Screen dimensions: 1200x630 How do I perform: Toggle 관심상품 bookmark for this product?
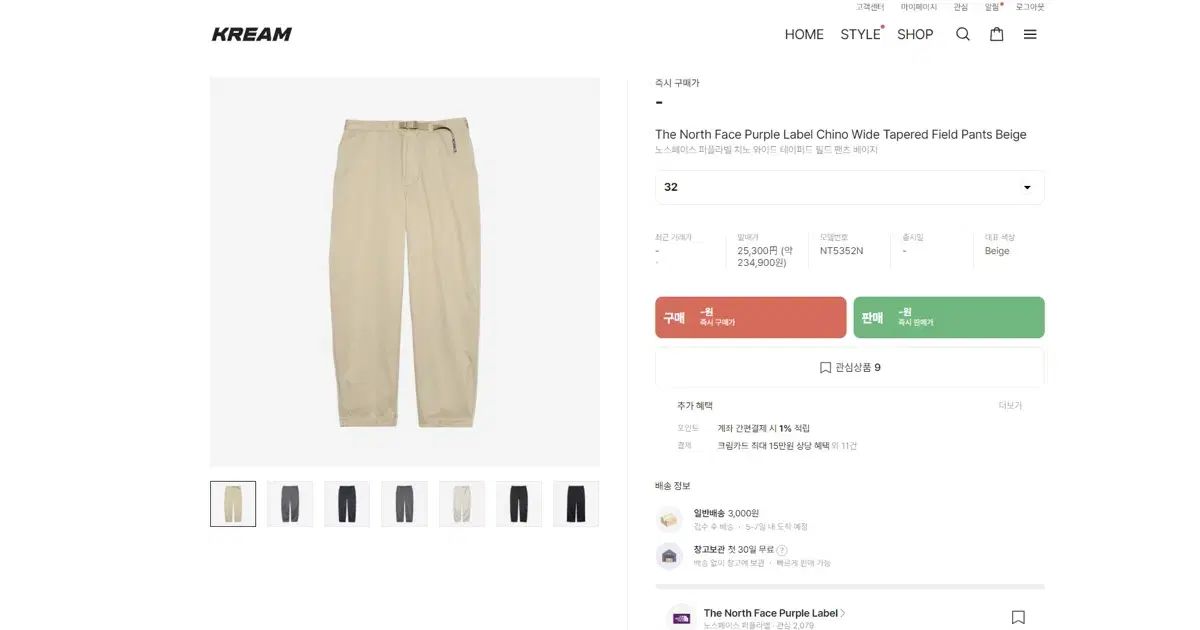[850, 367]
